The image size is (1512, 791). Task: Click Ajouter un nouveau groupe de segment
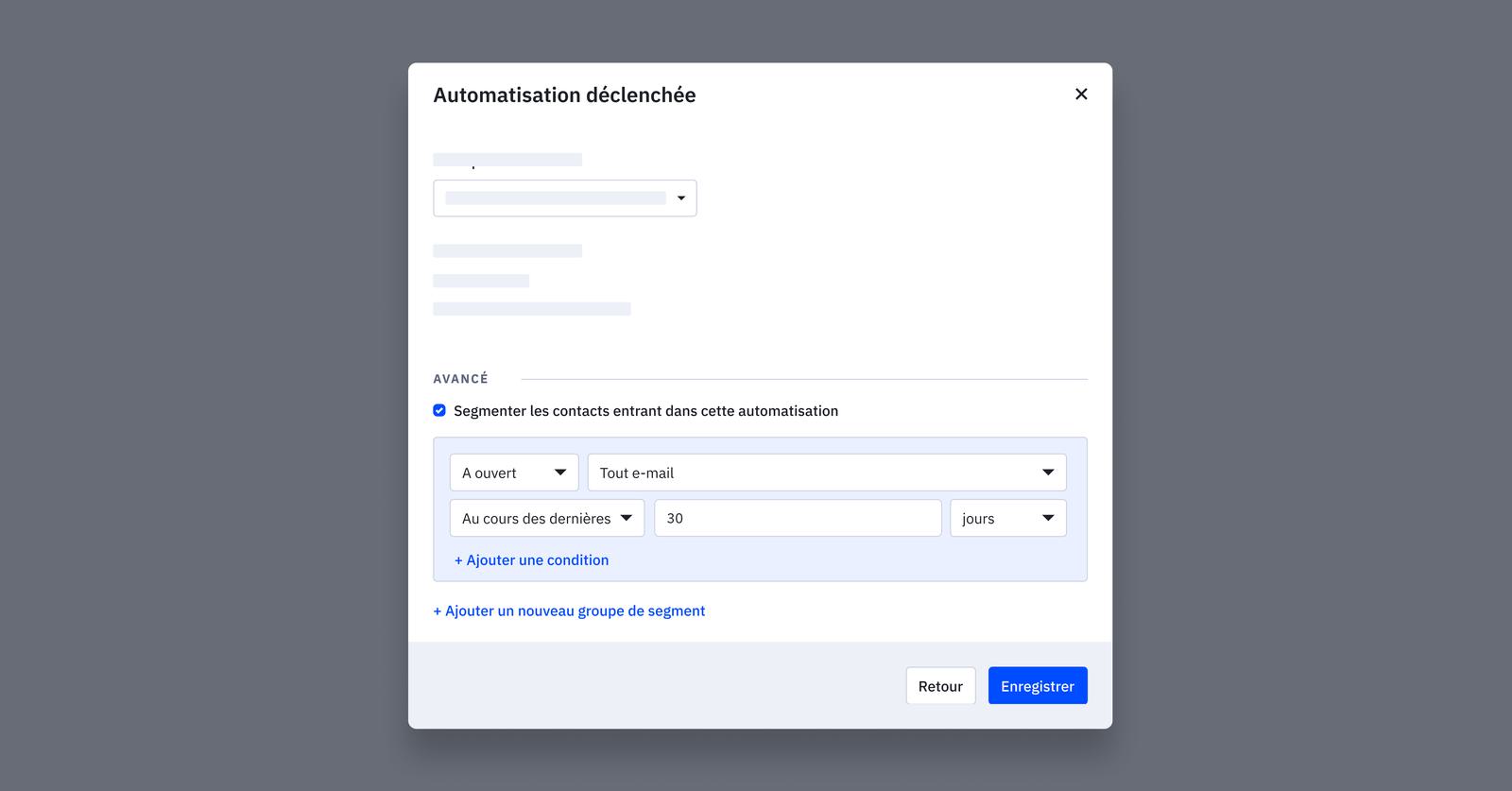pyautogui.click(x=569, y=611)
